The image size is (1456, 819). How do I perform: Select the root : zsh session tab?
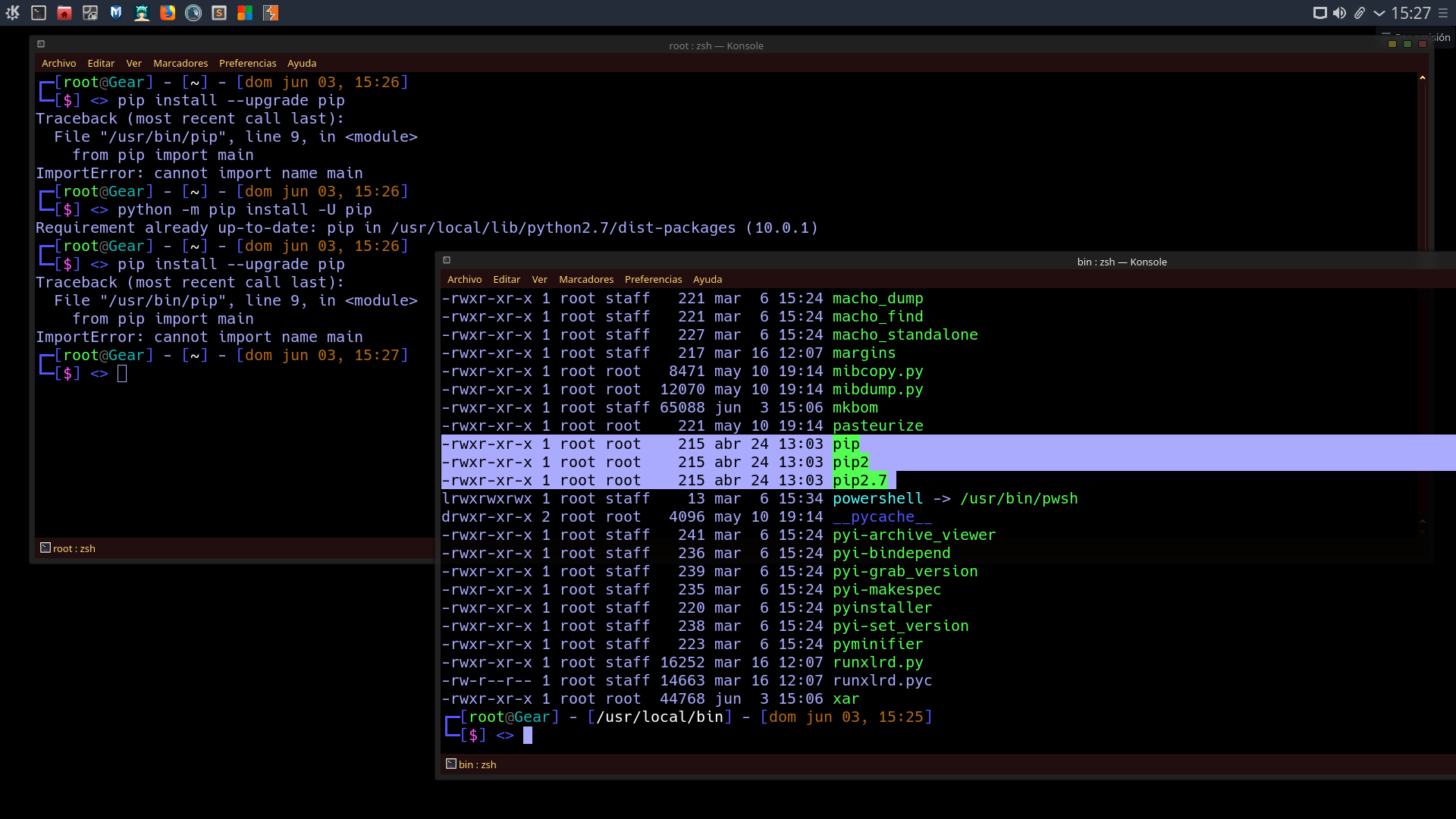click(74, 548)
